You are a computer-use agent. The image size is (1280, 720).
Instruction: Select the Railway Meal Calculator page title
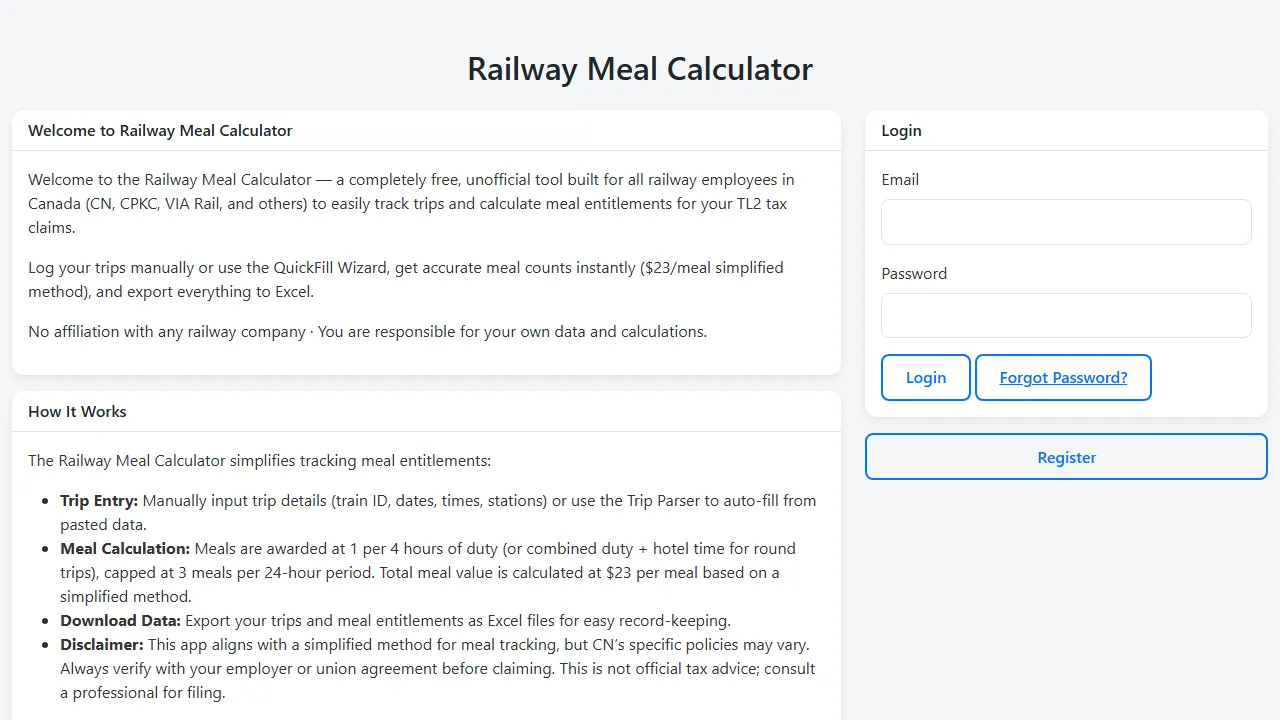(639, 68)
